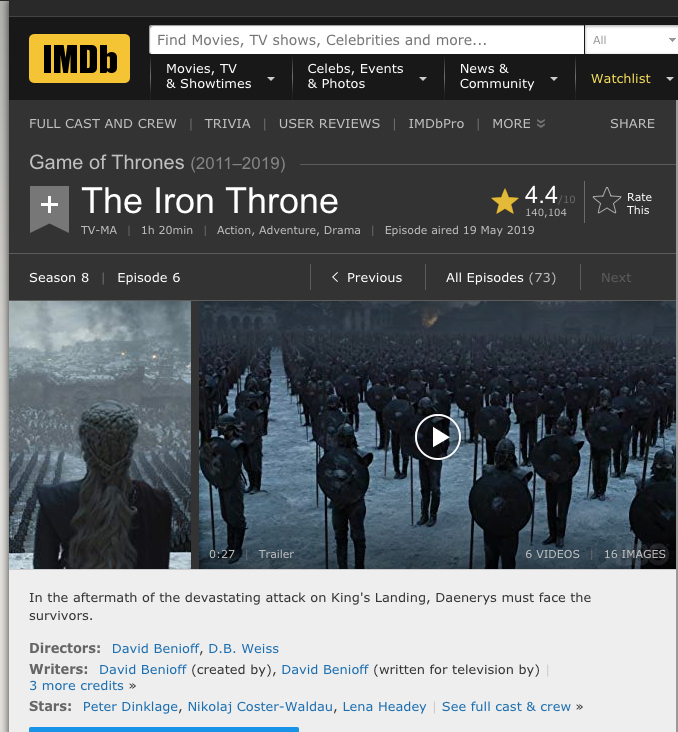Screen dimensions: 678x732
Task: Open Peter Dinklage's page
Action: click(x=130, y=706)
